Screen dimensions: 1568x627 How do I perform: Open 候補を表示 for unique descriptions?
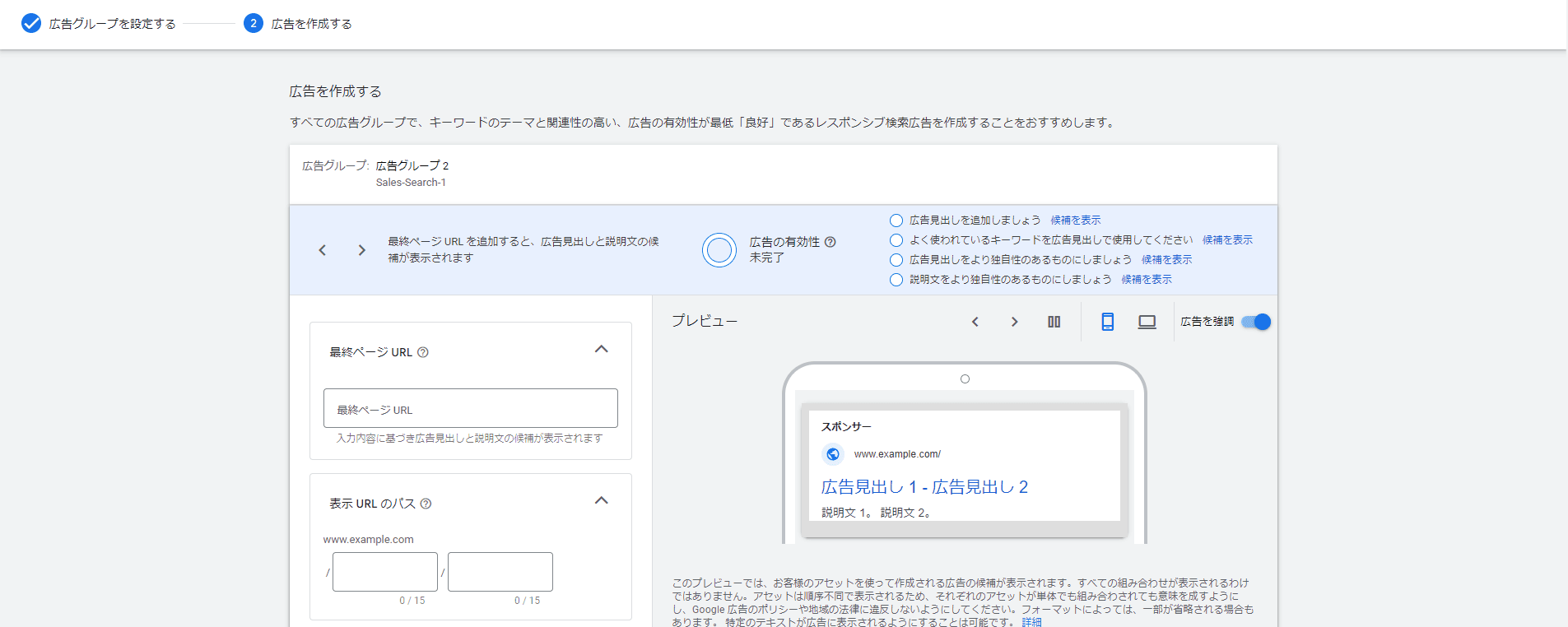click(1147, 280)
